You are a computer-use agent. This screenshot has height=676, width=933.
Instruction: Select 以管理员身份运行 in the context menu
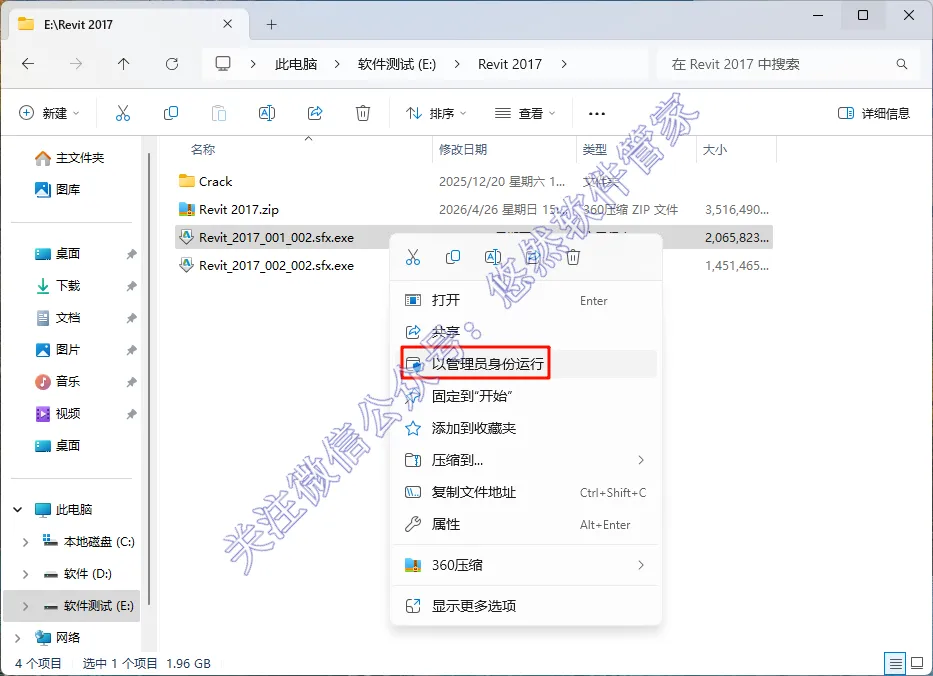pos(525,364)
